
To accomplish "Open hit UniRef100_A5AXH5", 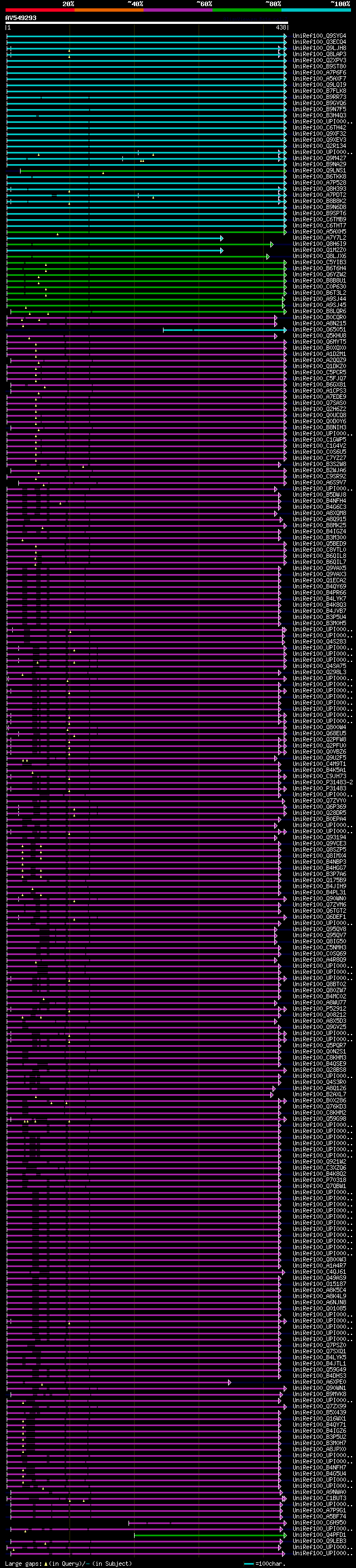I will point(319,231).
